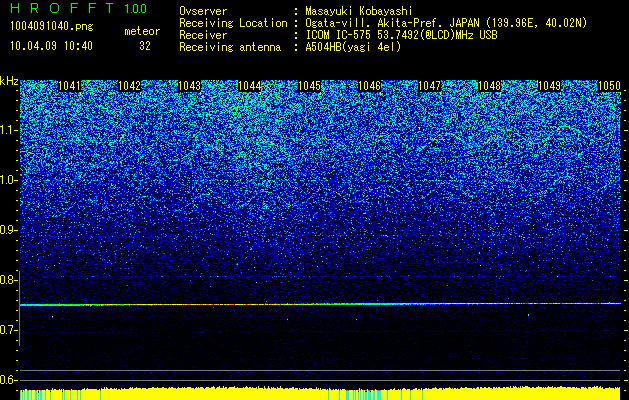
Task: Click the "Receiving antenna" field label
Action: pyautogui.click(x=230, y=47)
